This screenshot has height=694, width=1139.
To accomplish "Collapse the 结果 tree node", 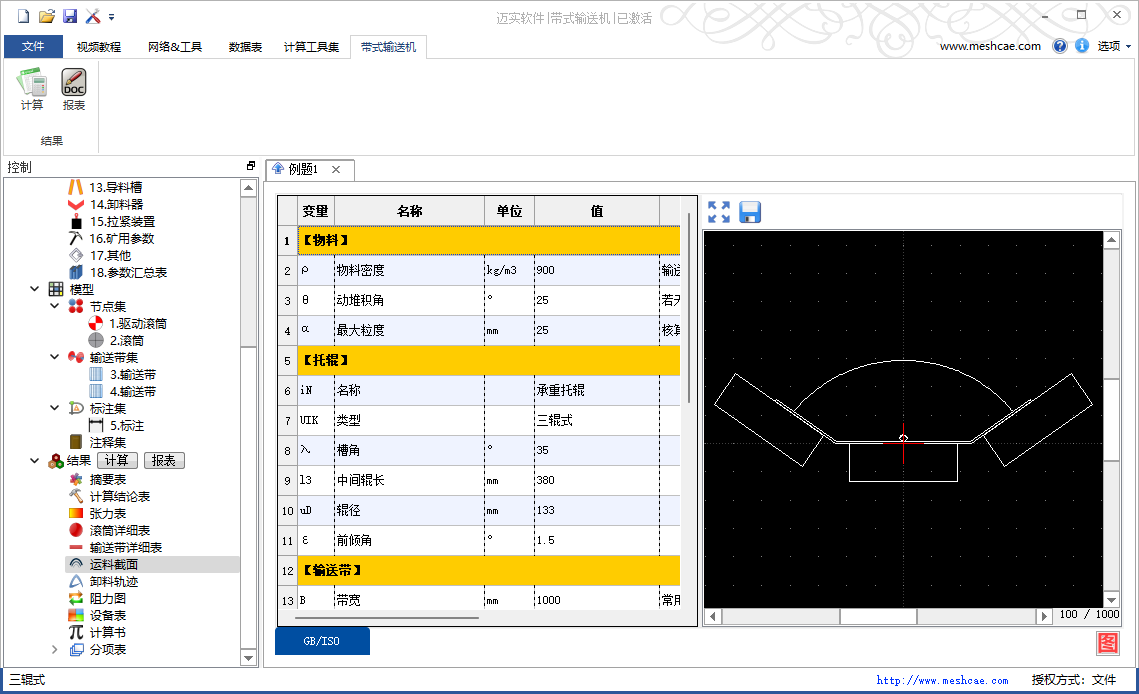I will pyautogui.click(x=34, y=460).
